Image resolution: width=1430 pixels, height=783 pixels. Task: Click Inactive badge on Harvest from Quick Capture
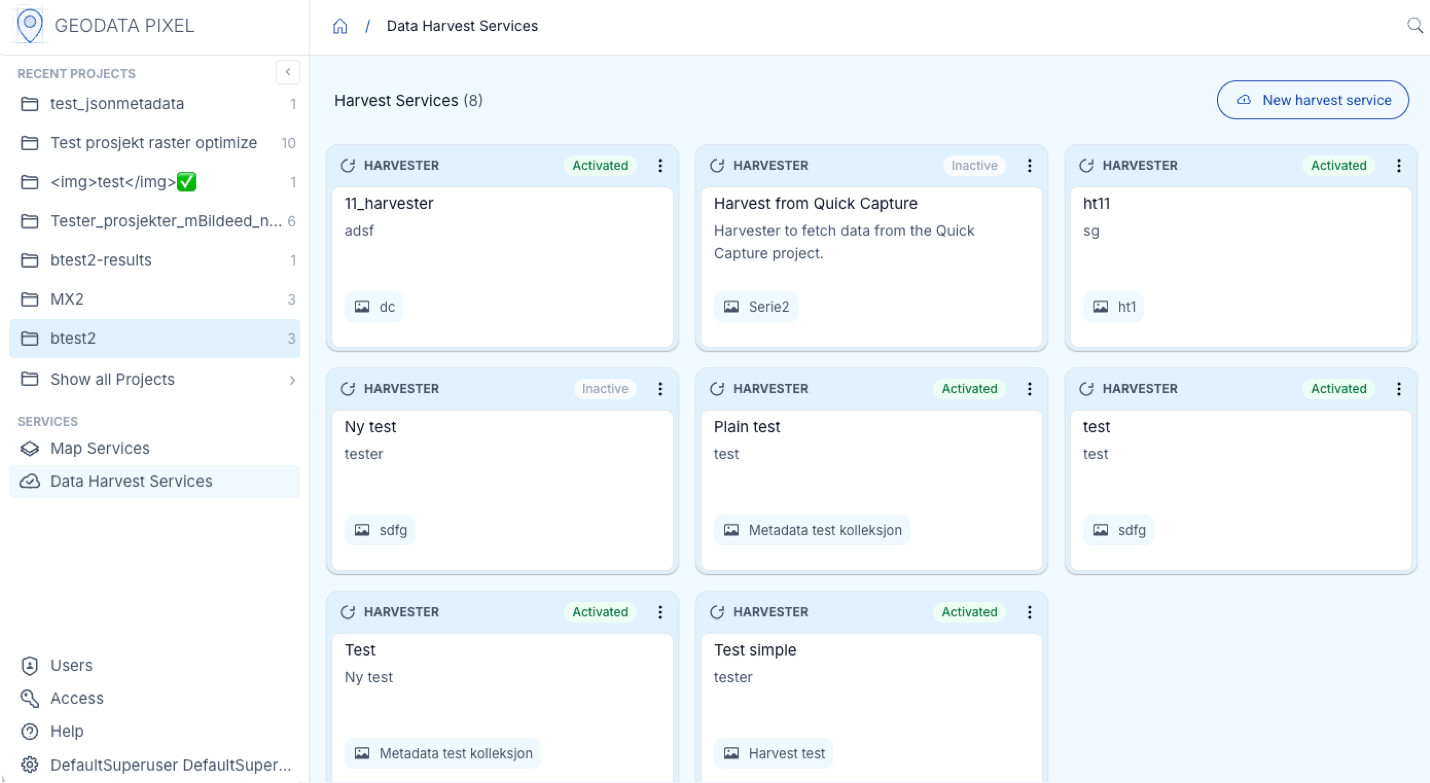pyautogui.click(x=974, y=166)
